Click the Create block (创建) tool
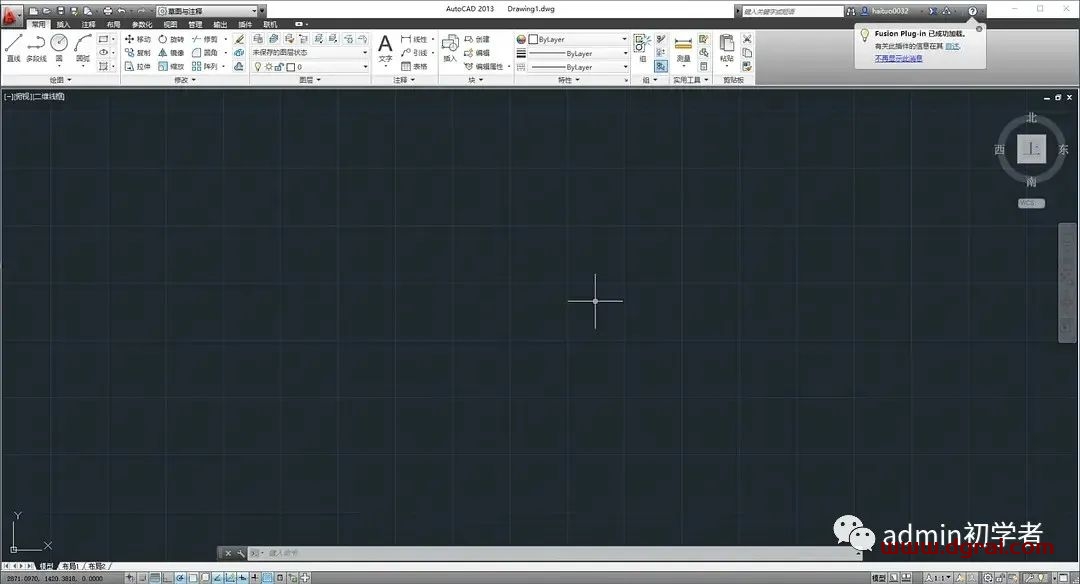 point(477,39)
